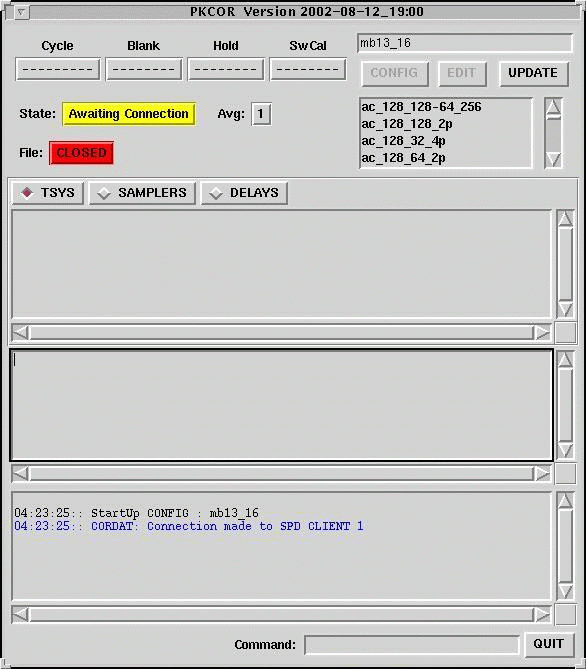Screen dimensions: 586x669
Task: Click middle text panel scroll up arrow
Action: [566, 360]
